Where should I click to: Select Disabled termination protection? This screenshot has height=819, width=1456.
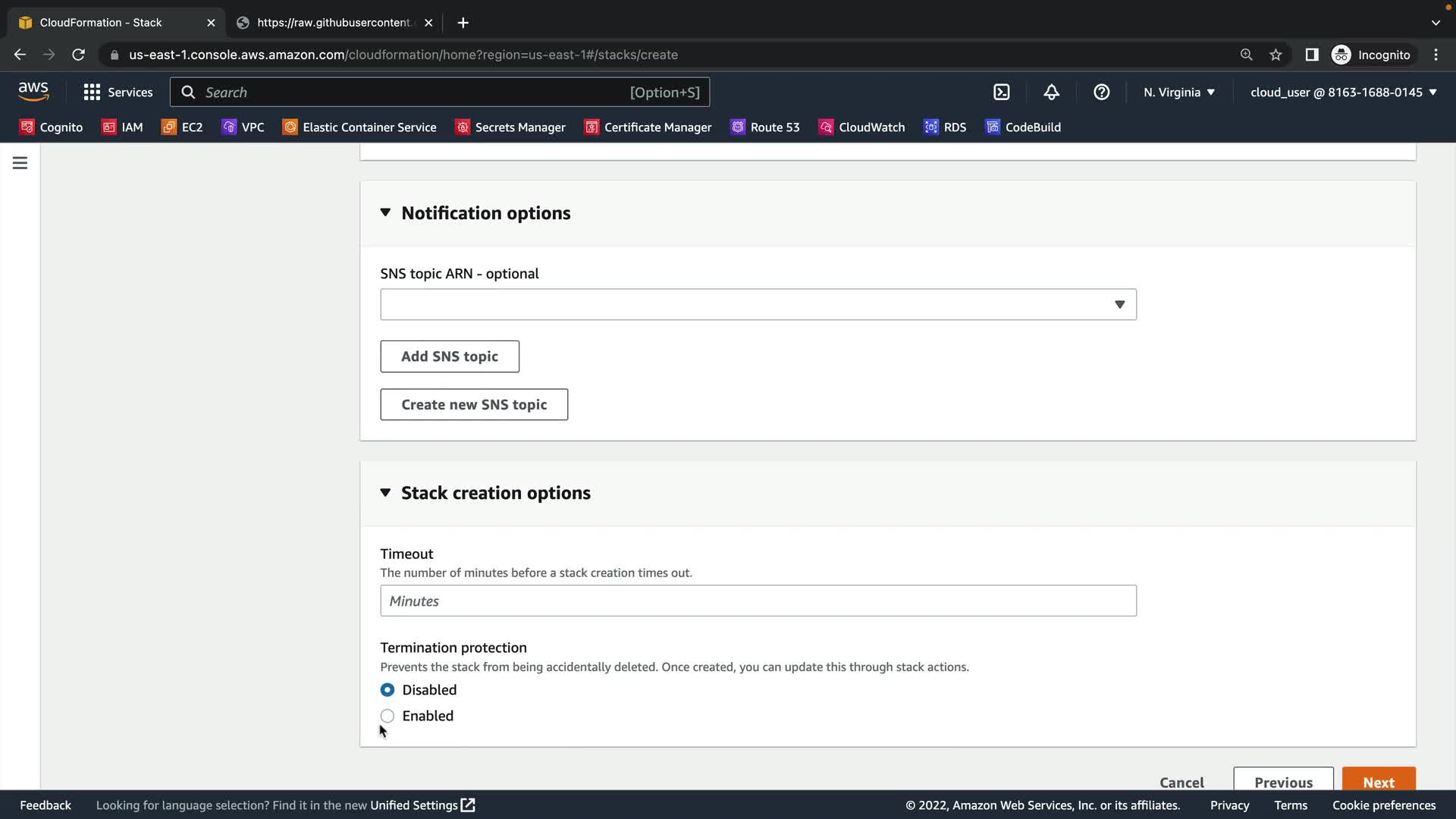(x=388, y=690)
